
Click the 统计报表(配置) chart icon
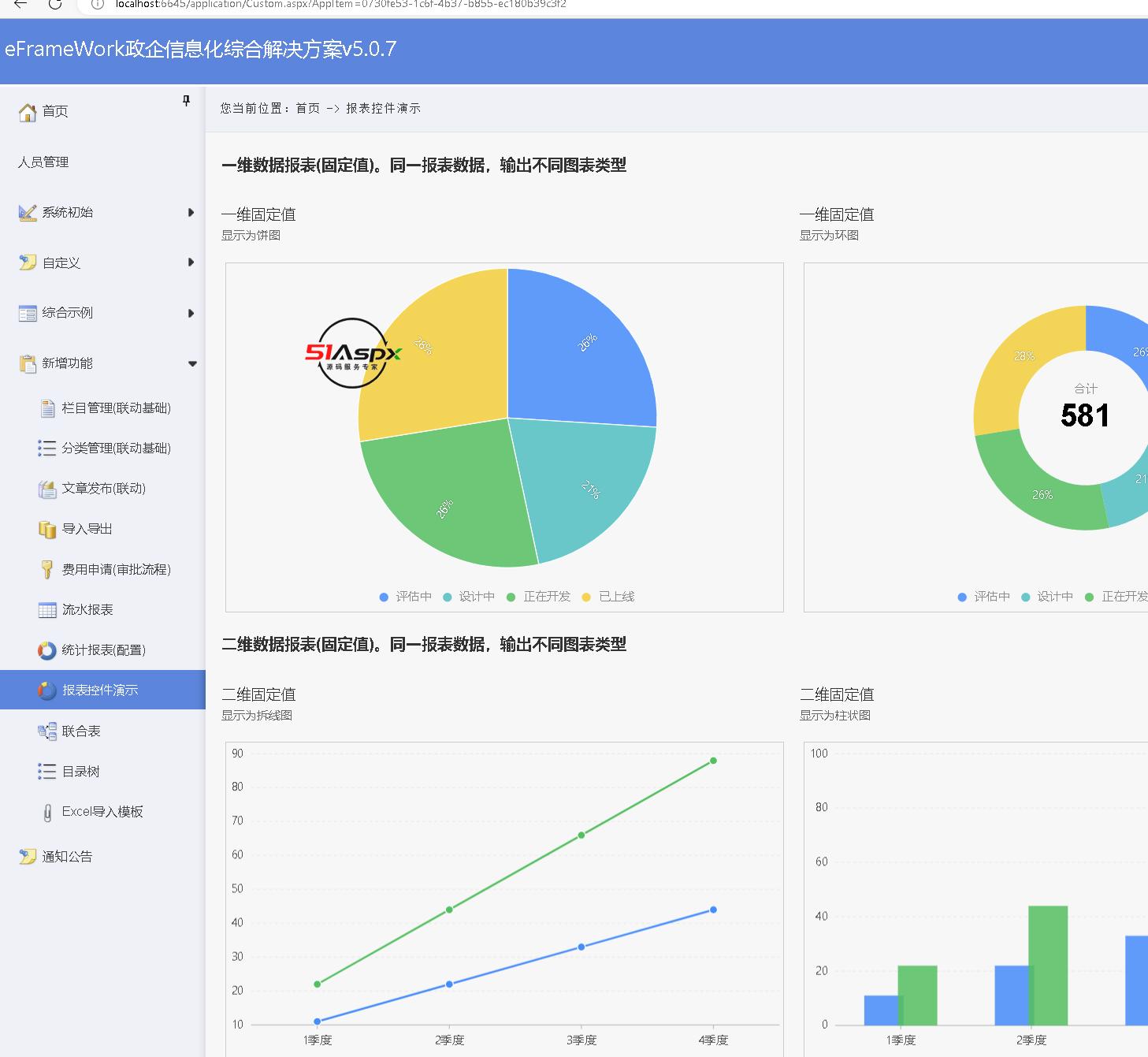coord(47,650)
